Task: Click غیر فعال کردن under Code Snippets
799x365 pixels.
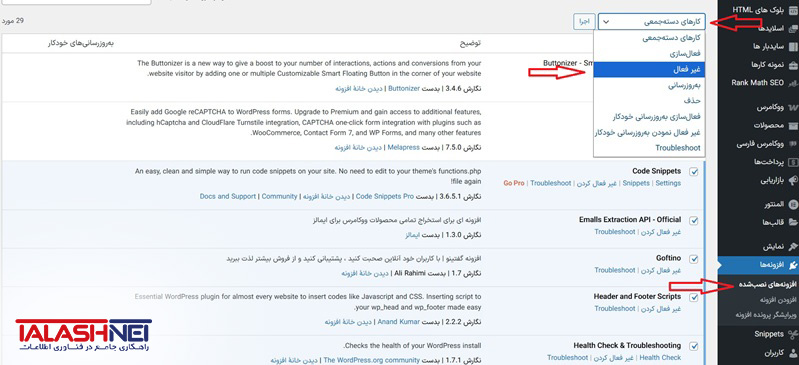Action: (597, 183)
